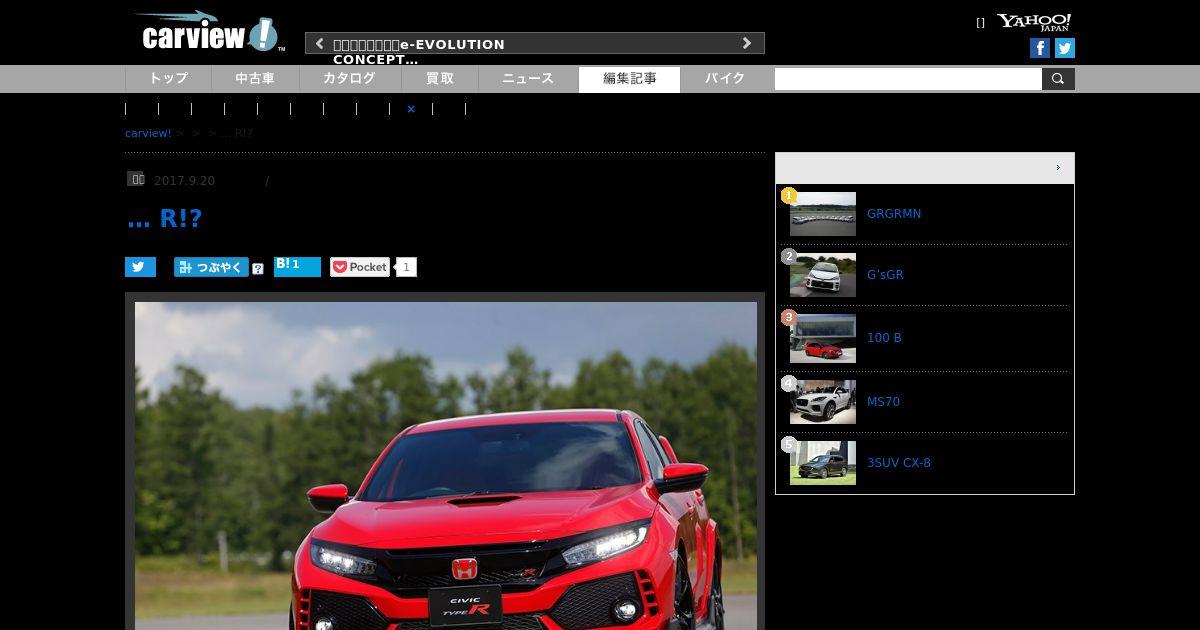The width and height of the screenshot is (1200, 630).
Task: Show next headline in news ticker
Action: [746, 43]
